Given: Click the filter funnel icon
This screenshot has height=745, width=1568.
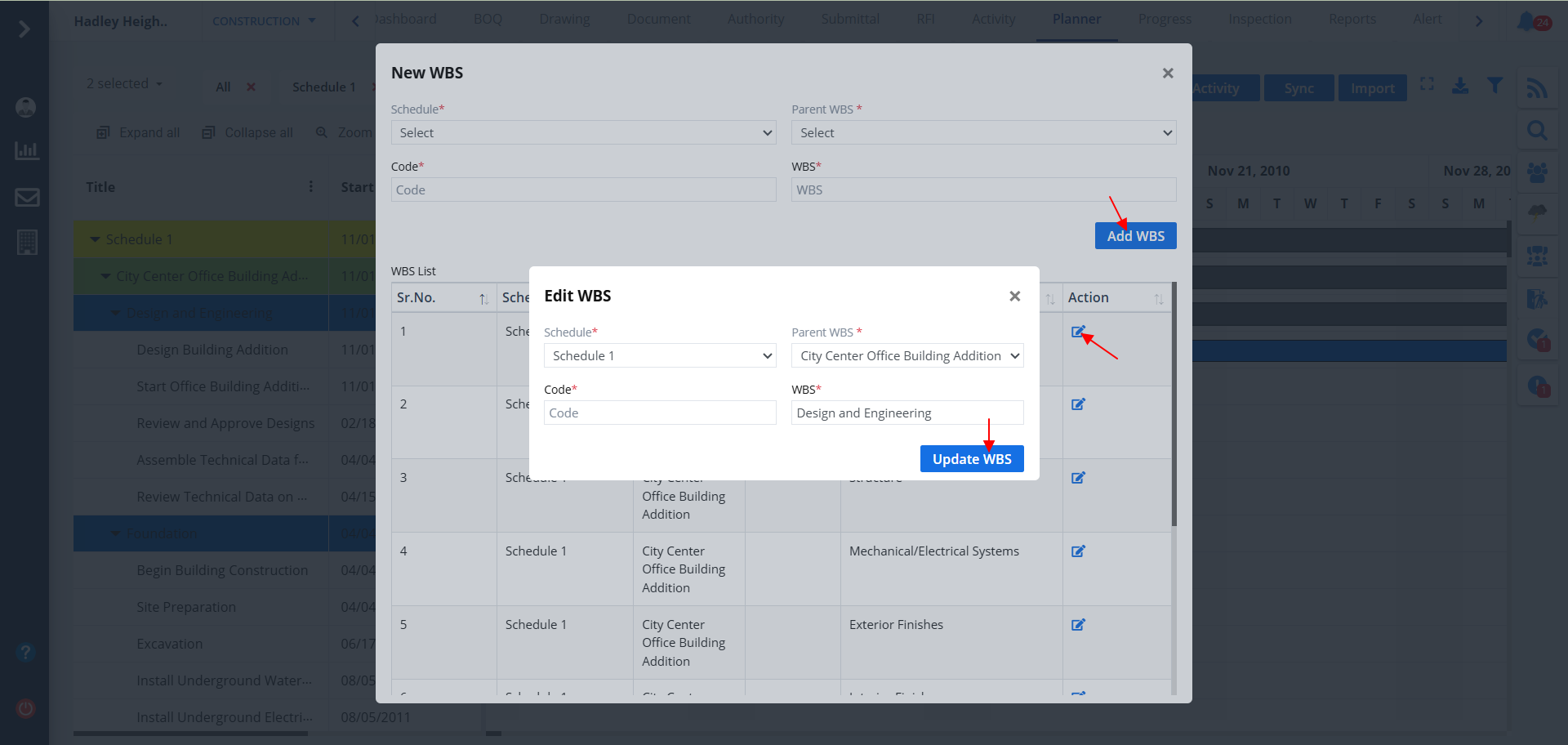Looking at the screenshot, I should tap(1494, 86).
